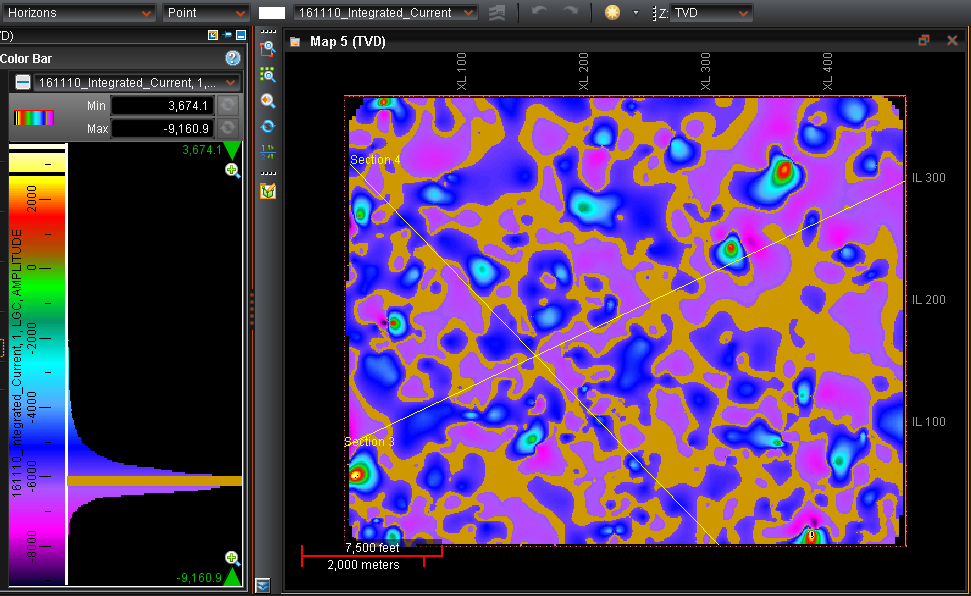Image resolution: width=971 pixels, height=596 pixels.
Task: Open the Point mode dropdown
Action: 206,12
